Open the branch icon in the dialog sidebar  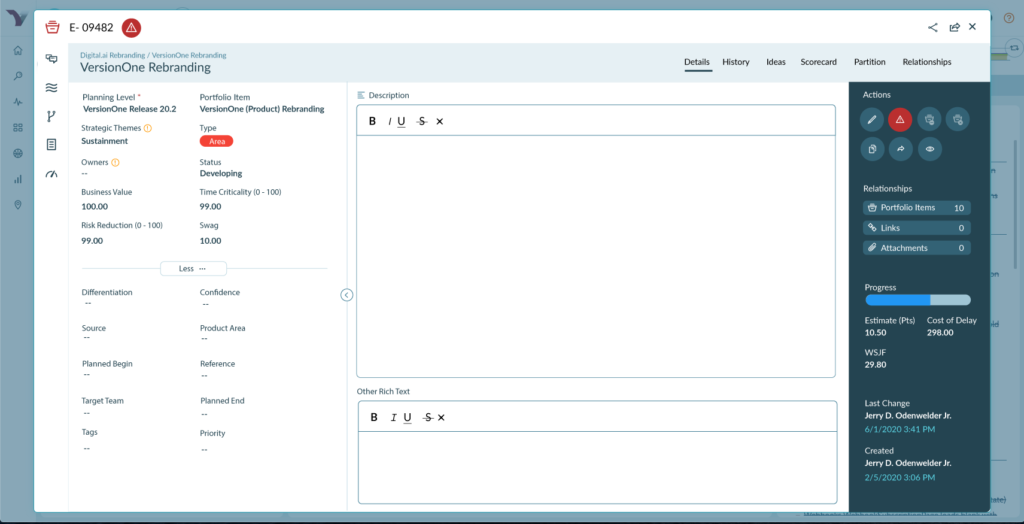52,116
